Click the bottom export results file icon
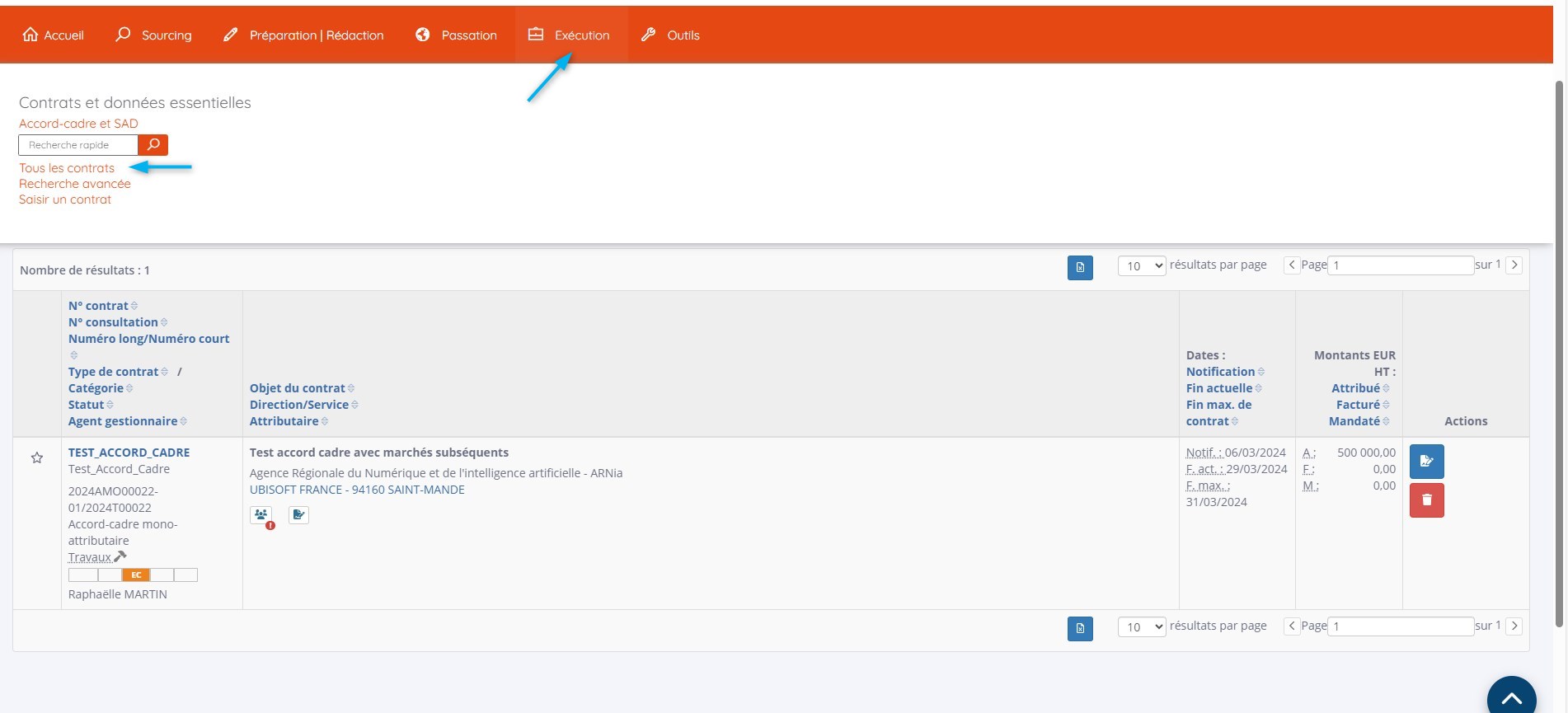1568x713 pixels. [1080, 628]
